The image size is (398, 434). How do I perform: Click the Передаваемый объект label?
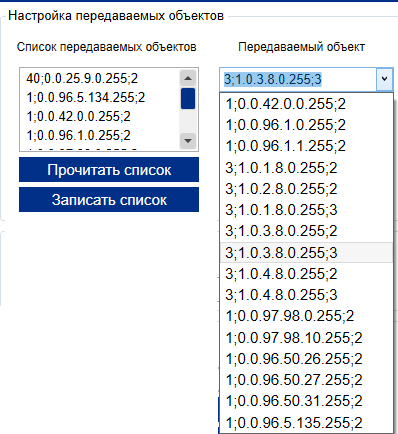point(301,47)
